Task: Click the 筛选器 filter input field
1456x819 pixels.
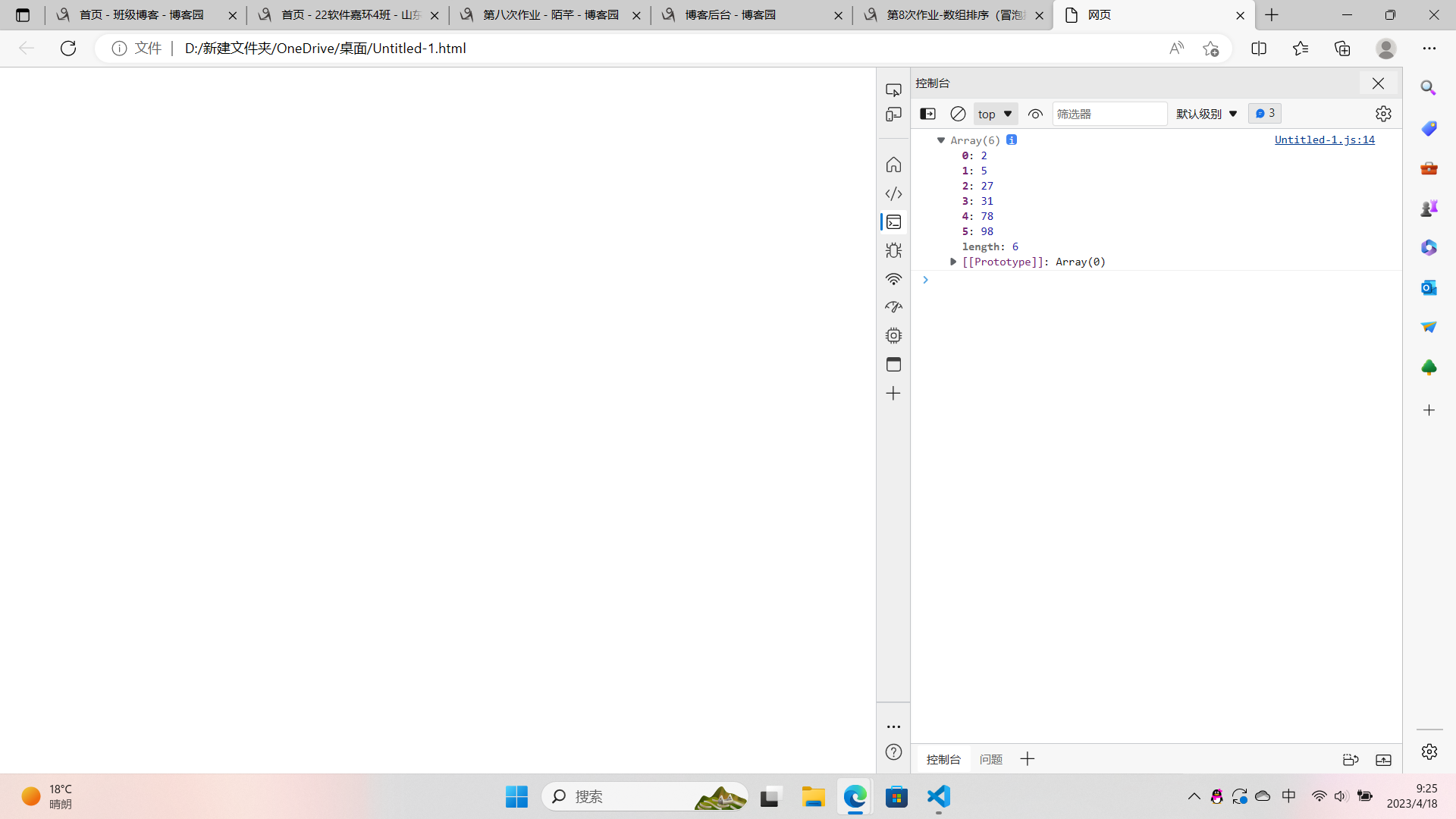Action: 1109,114
